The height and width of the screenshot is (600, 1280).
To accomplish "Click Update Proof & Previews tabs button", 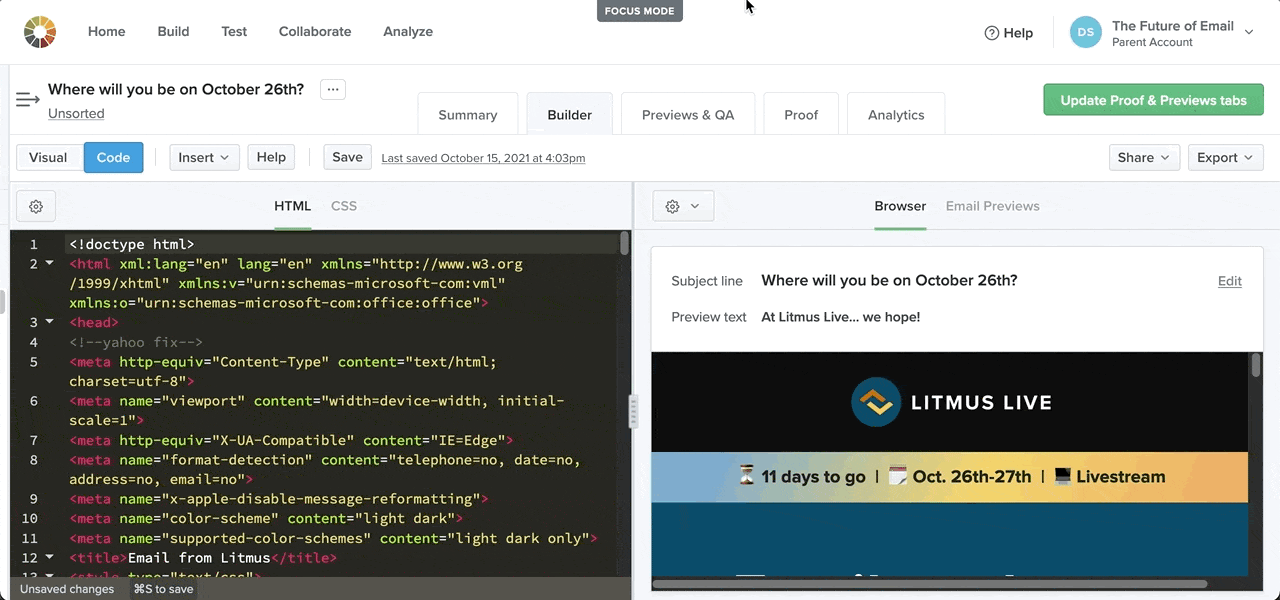I will [x=1154, y=100].
